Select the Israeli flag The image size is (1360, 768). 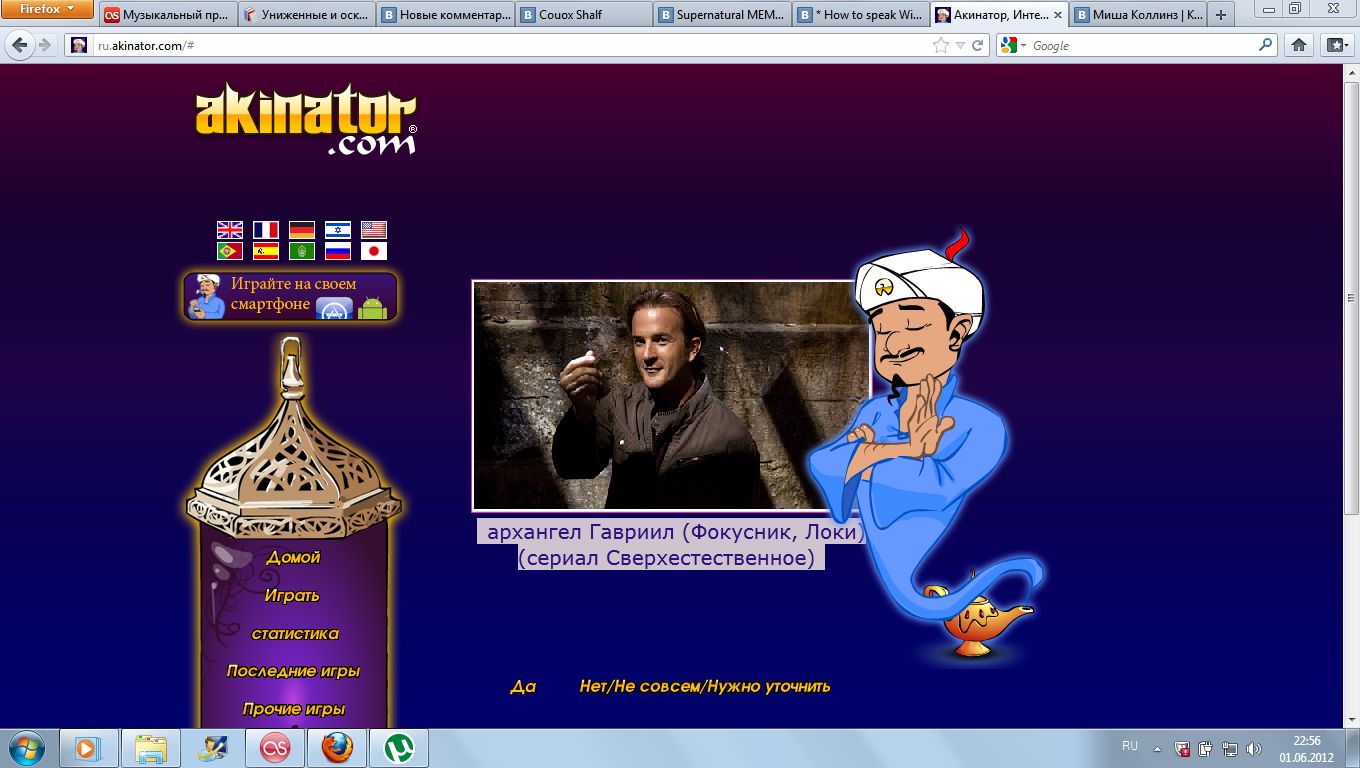pos(338,230)
